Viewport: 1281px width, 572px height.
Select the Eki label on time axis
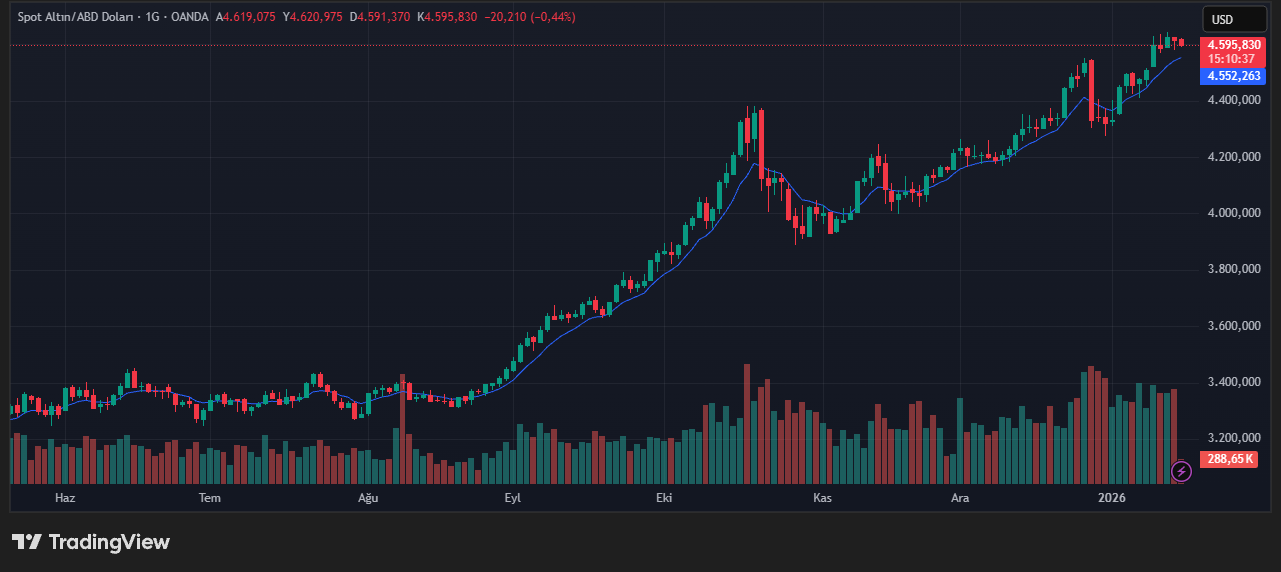point(665,497)
